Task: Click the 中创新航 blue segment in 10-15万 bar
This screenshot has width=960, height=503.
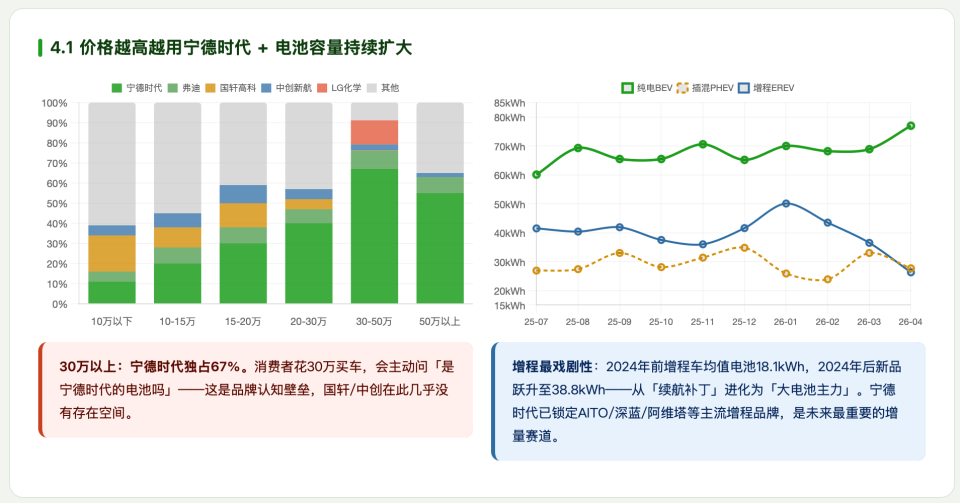Action: (x=178, y=220)
